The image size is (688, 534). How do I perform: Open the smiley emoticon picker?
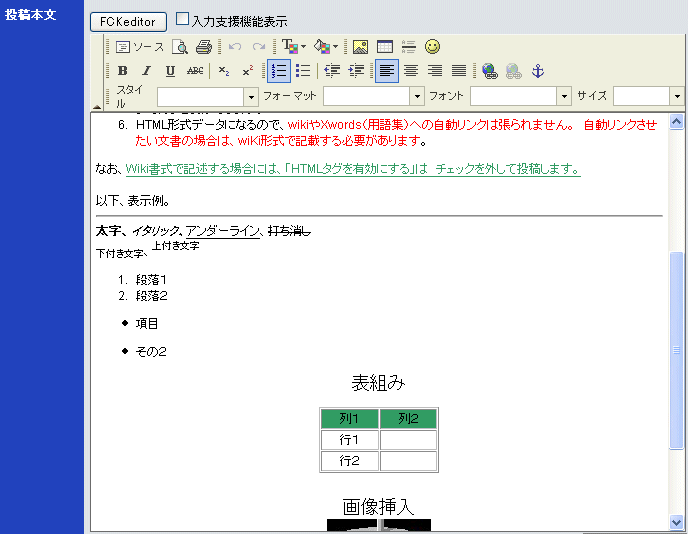pyautogui.click(x=432, y=47)
